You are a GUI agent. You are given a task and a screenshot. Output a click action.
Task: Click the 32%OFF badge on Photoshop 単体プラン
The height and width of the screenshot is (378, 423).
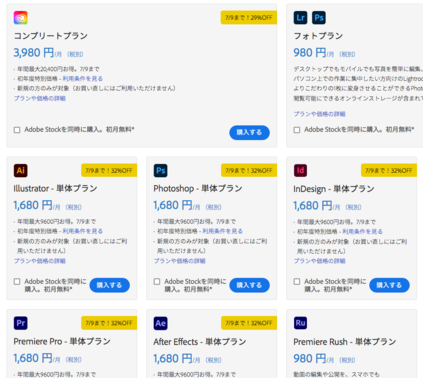249,170
